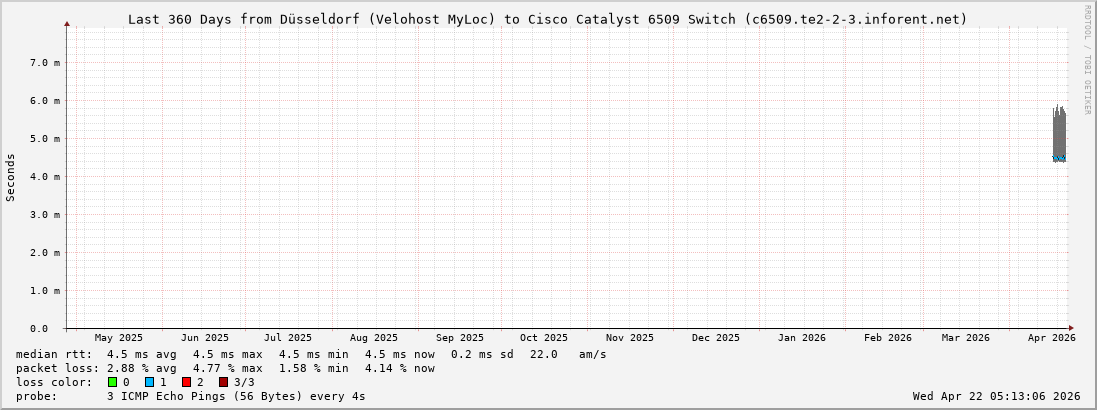Click the blue loss color swatch for 1
This screenshot has width=1097, height=410.
pyautogui.click(x=149, y=382)
